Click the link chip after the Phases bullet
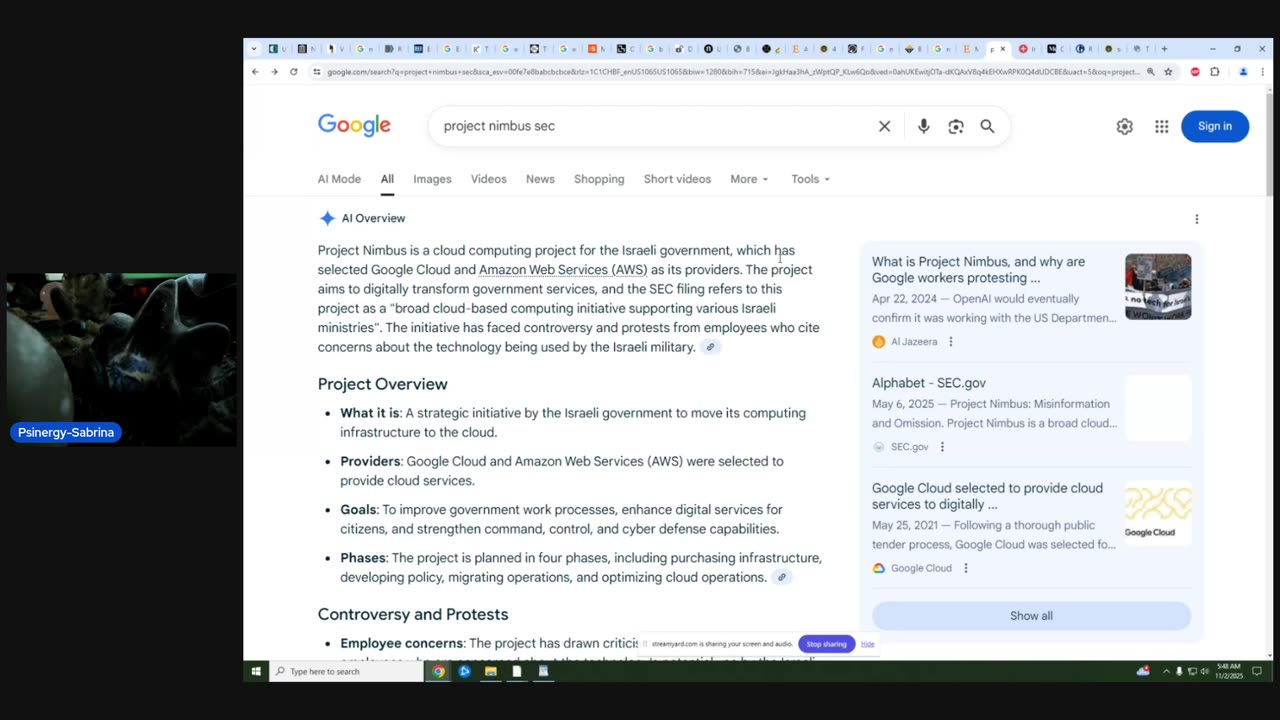Image resolution: width=1280 pixels, height=720 pixels. pos(782,577)
